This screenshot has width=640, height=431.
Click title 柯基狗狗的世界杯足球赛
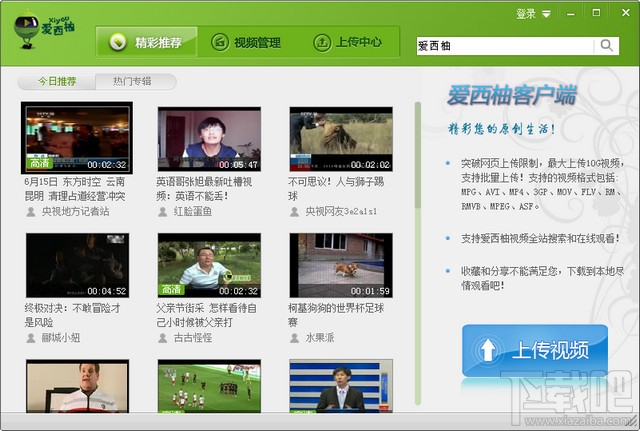(x=336, y=315)
